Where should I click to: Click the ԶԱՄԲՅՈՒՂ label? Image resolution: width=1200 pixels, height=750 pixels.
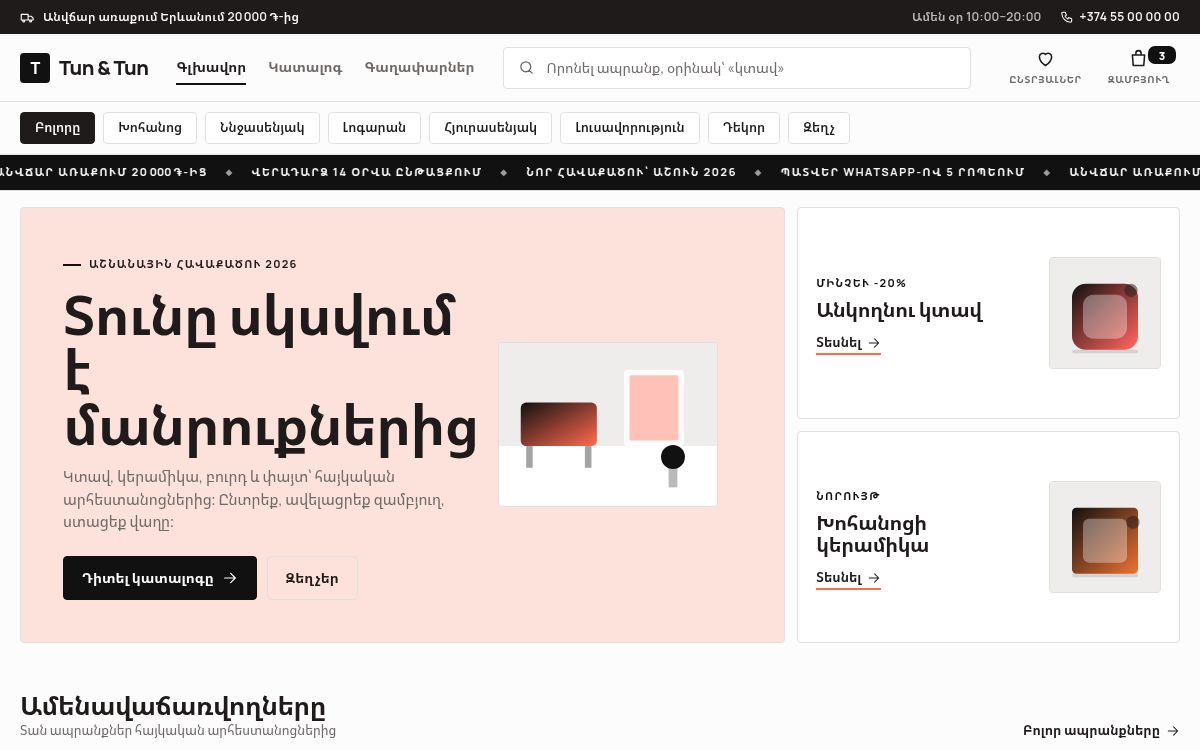[1138, 80]
